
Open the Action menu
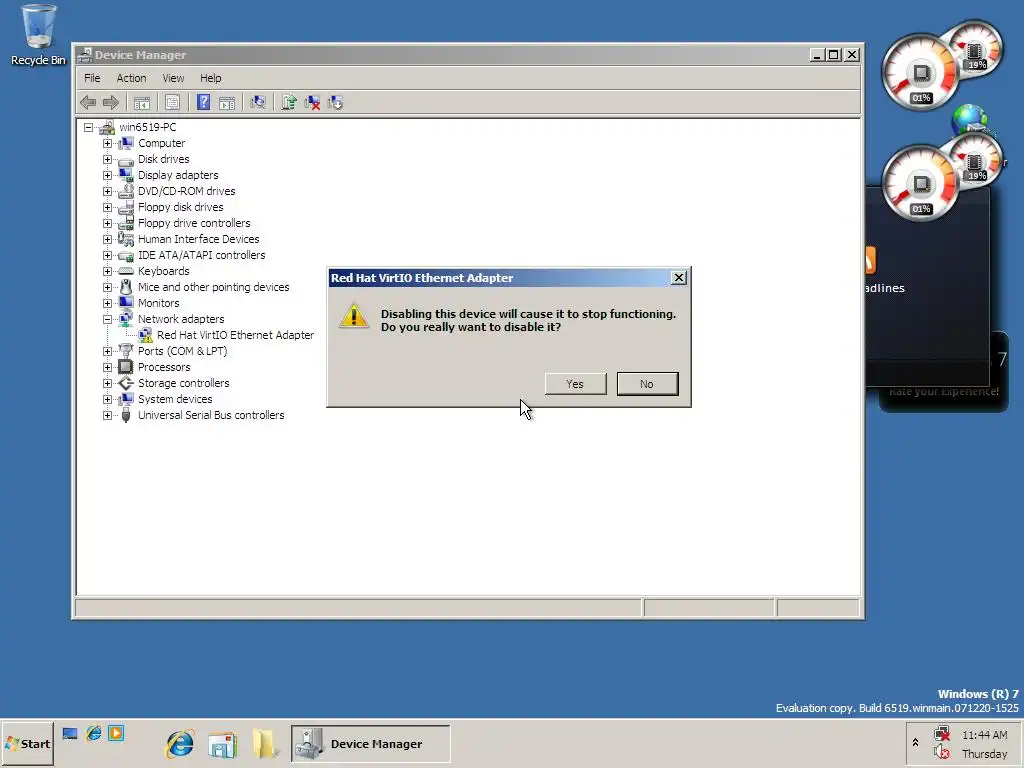(x=131, y=78)
